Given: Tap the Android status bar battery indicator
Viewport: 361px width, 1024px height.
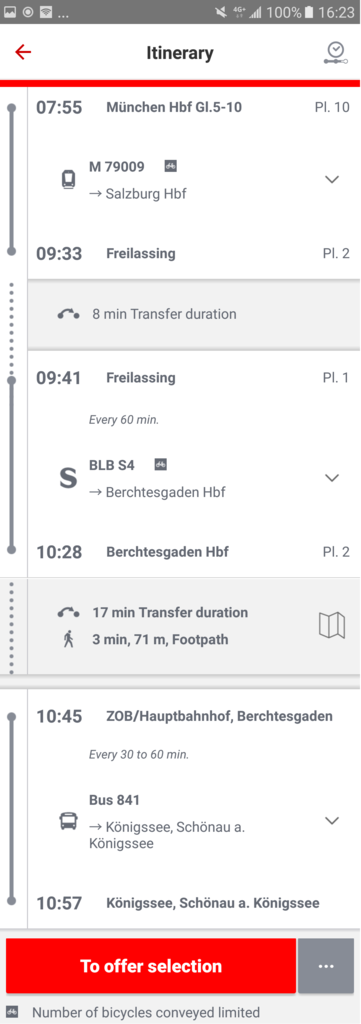Looking at the screenshot, I should [x=310, y=12].
